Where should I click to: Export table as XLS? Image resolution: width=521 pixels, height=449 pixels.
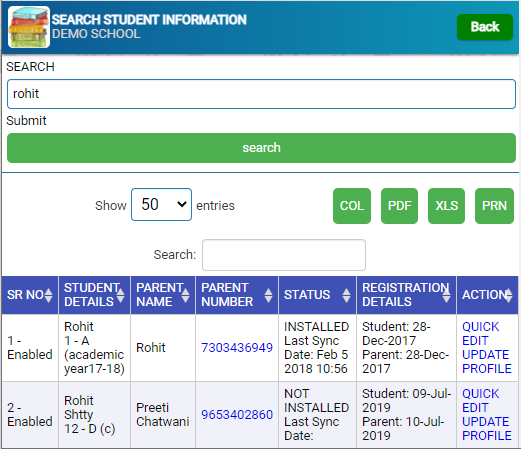446,206
